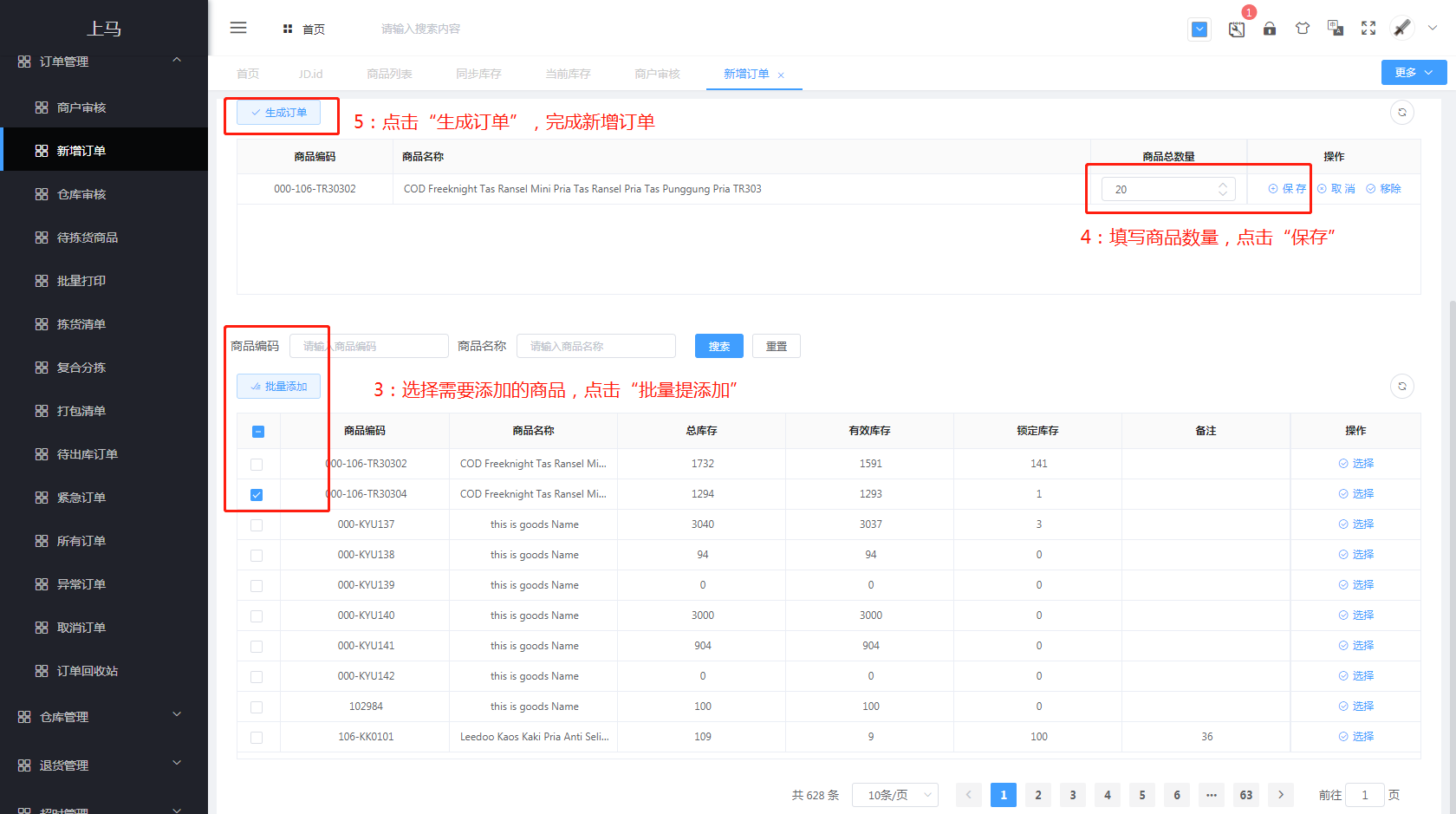Click the 重置 button

click(x=777, y=346)
